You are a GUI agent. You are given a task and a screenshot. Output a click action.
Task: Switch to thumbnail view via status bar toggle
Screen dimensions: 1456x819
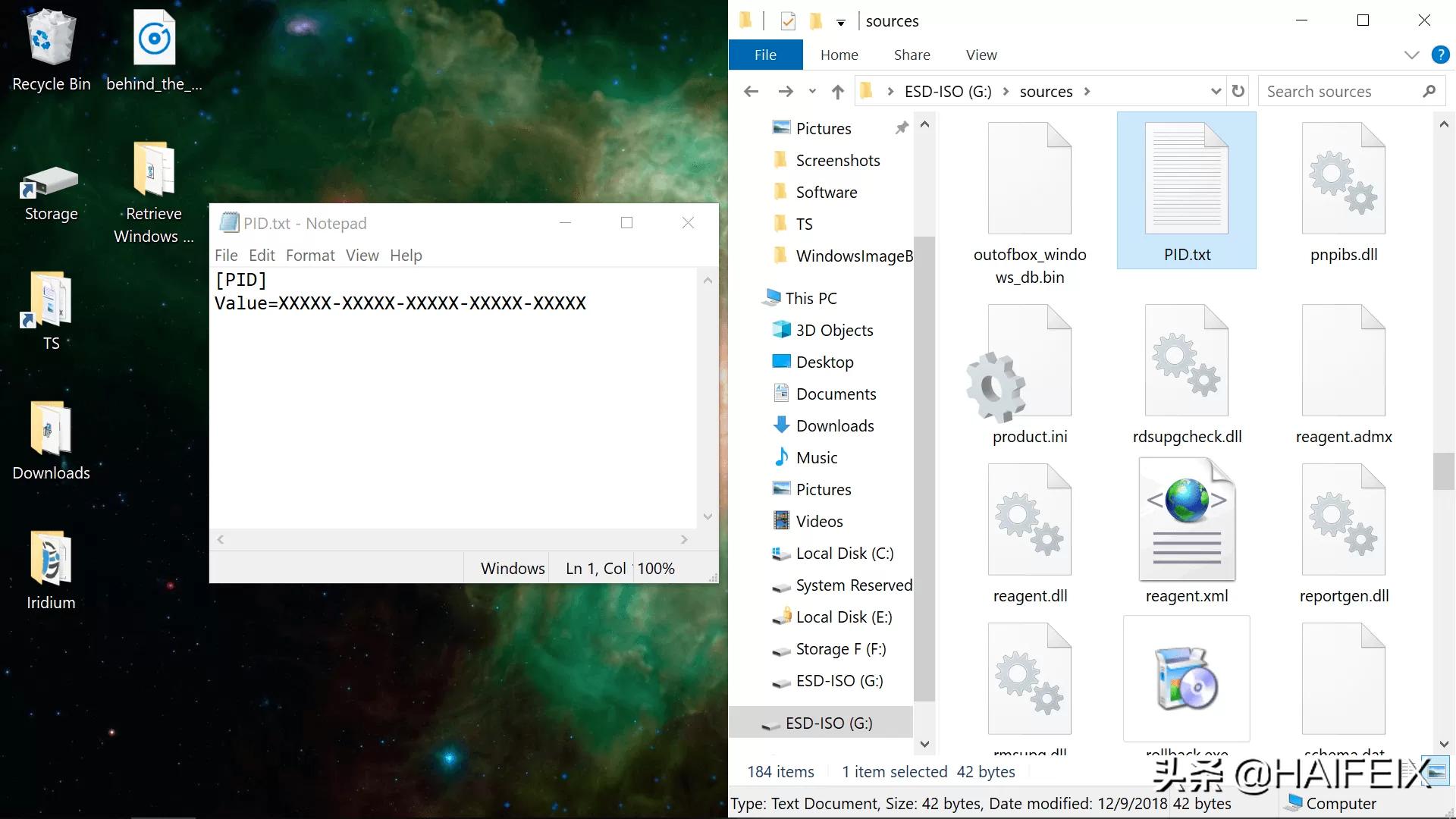[x=1436, y=771]
